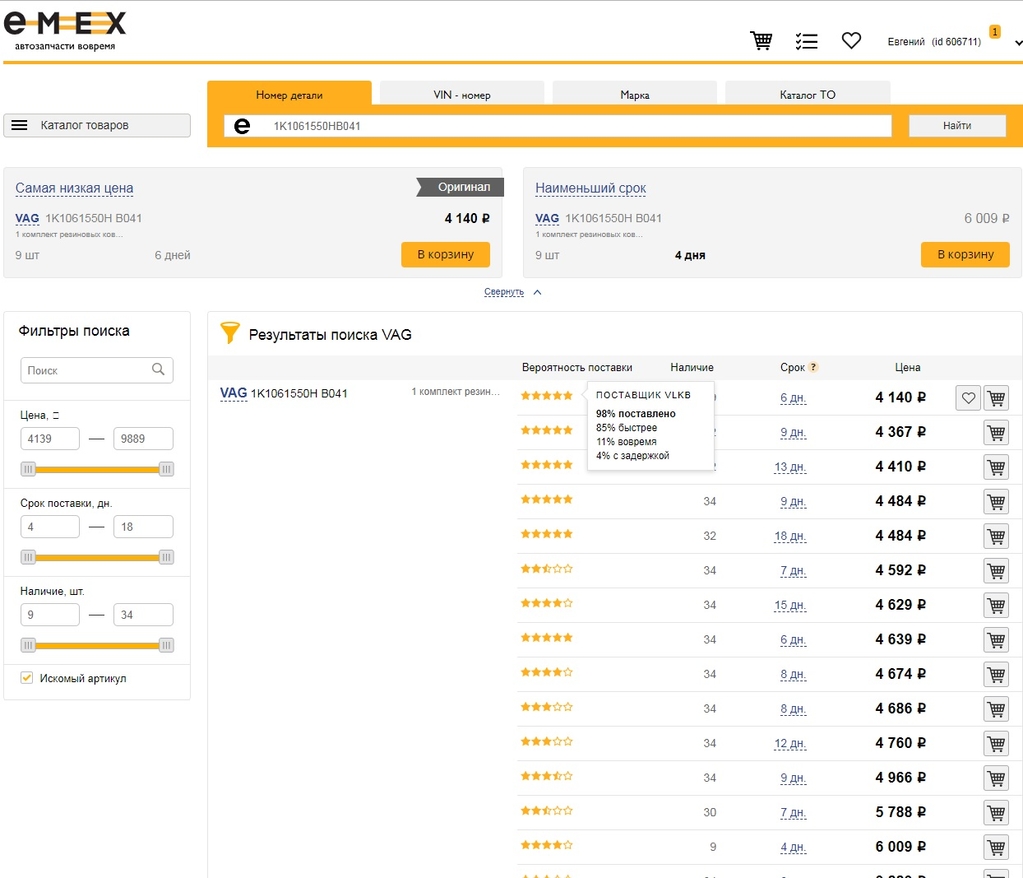Click the Наличие column header

click(x=692, y=367)
